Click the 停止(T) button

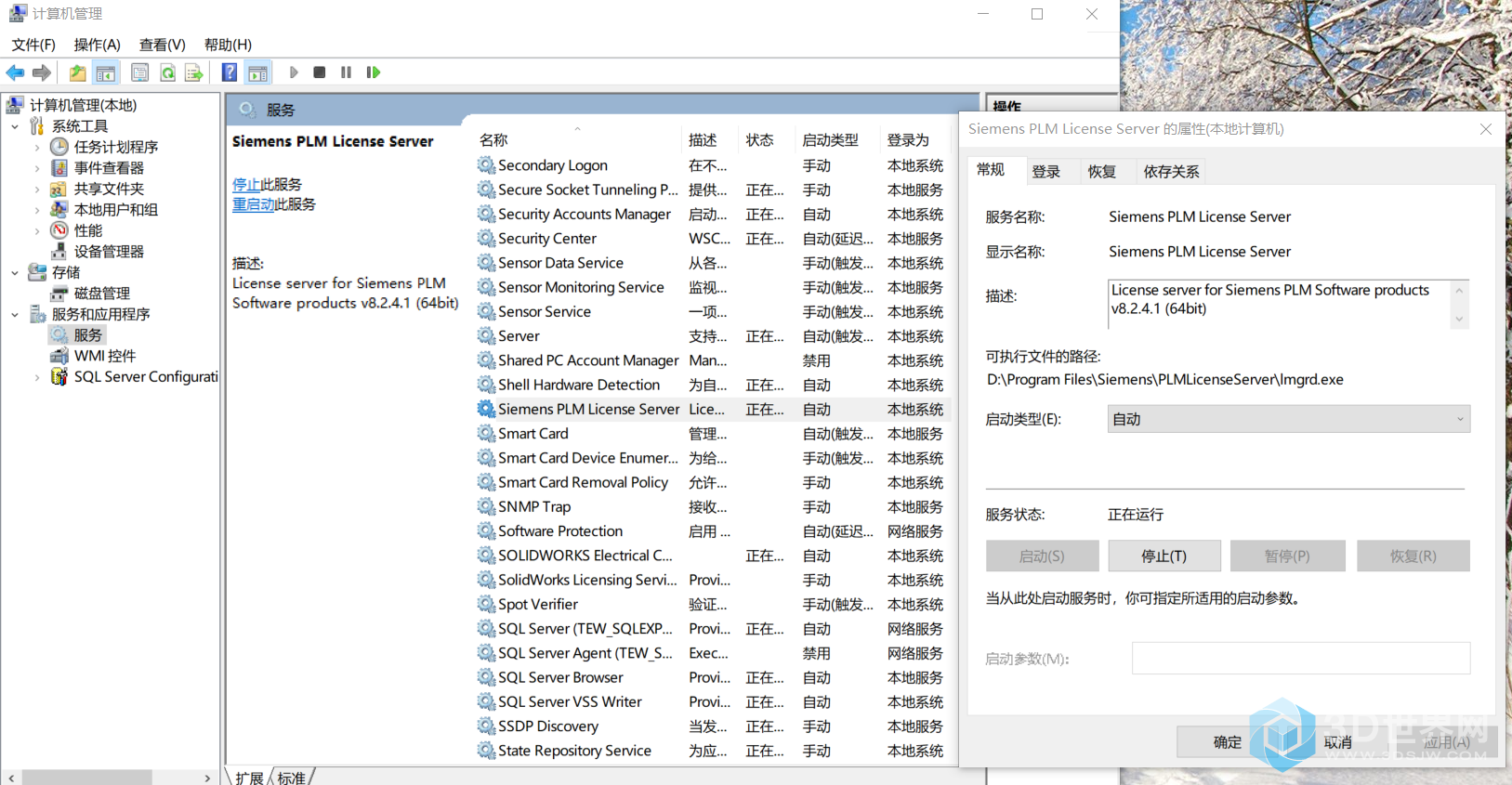coord(1164,556)
